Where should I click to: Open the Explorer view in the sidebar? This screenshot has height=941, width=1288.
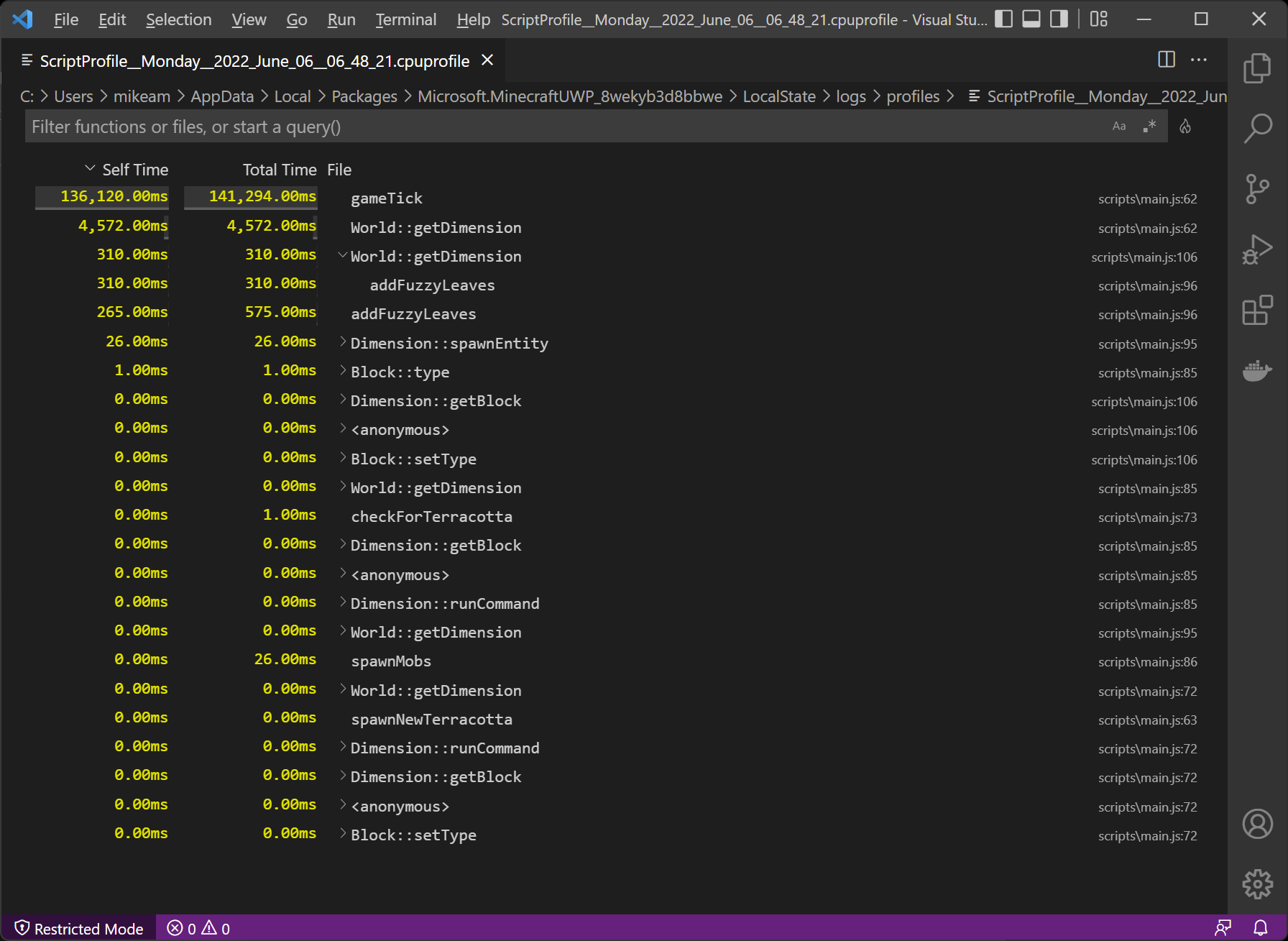point(1257,67)
